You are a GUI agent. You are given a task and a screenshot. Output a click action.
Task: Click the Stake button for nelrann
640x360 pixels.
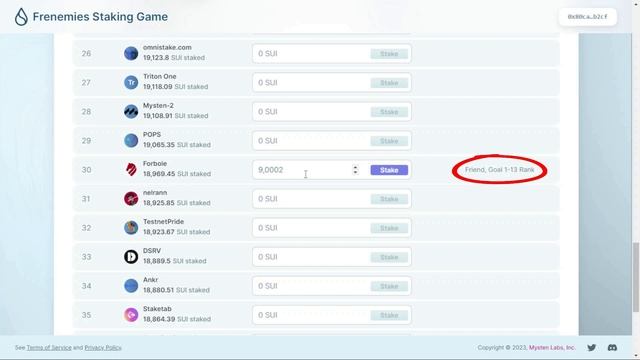click(389, 199)
